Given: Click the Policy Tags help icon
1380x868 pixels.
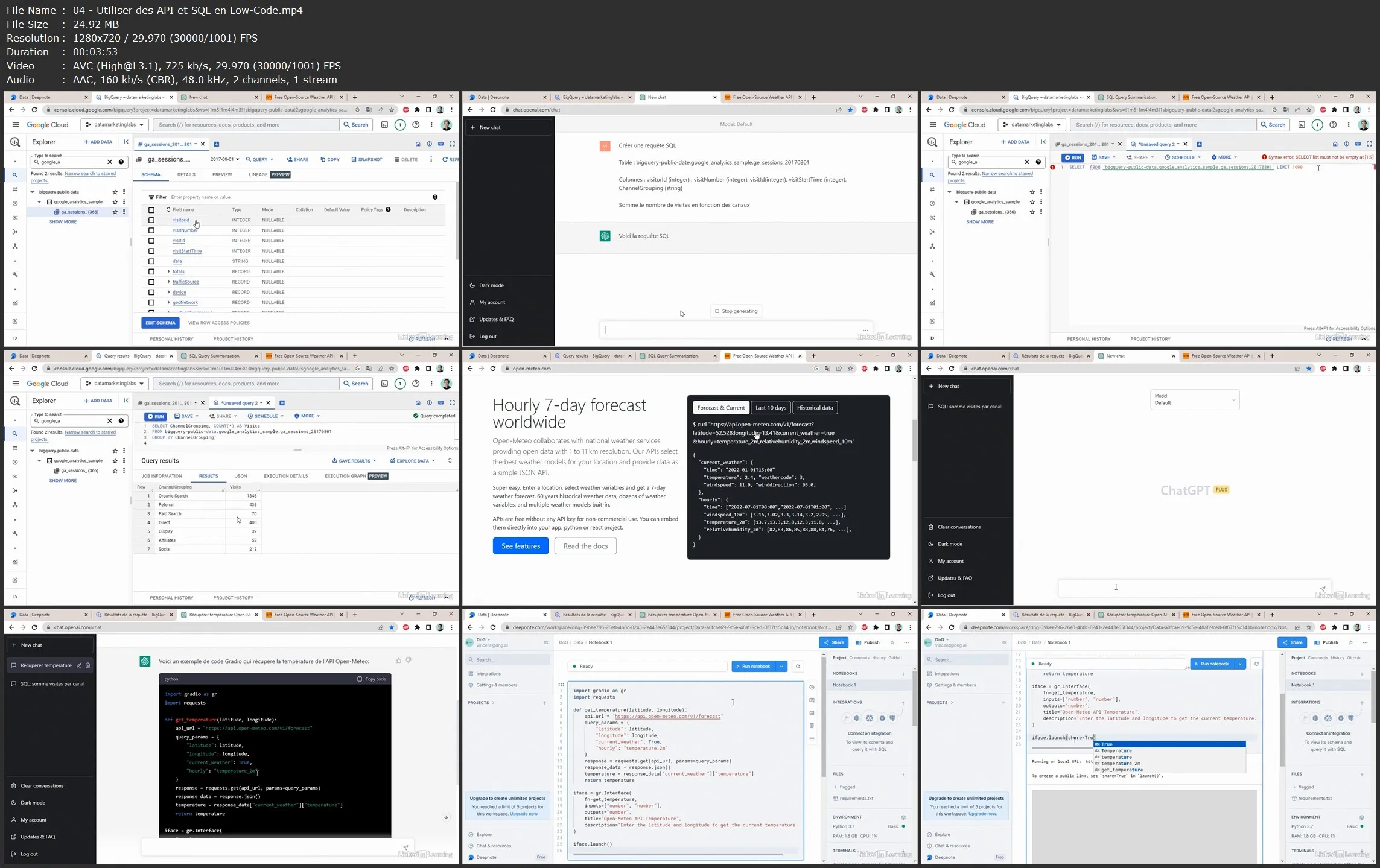Looking at the screenshot, I should pos(388,210).
